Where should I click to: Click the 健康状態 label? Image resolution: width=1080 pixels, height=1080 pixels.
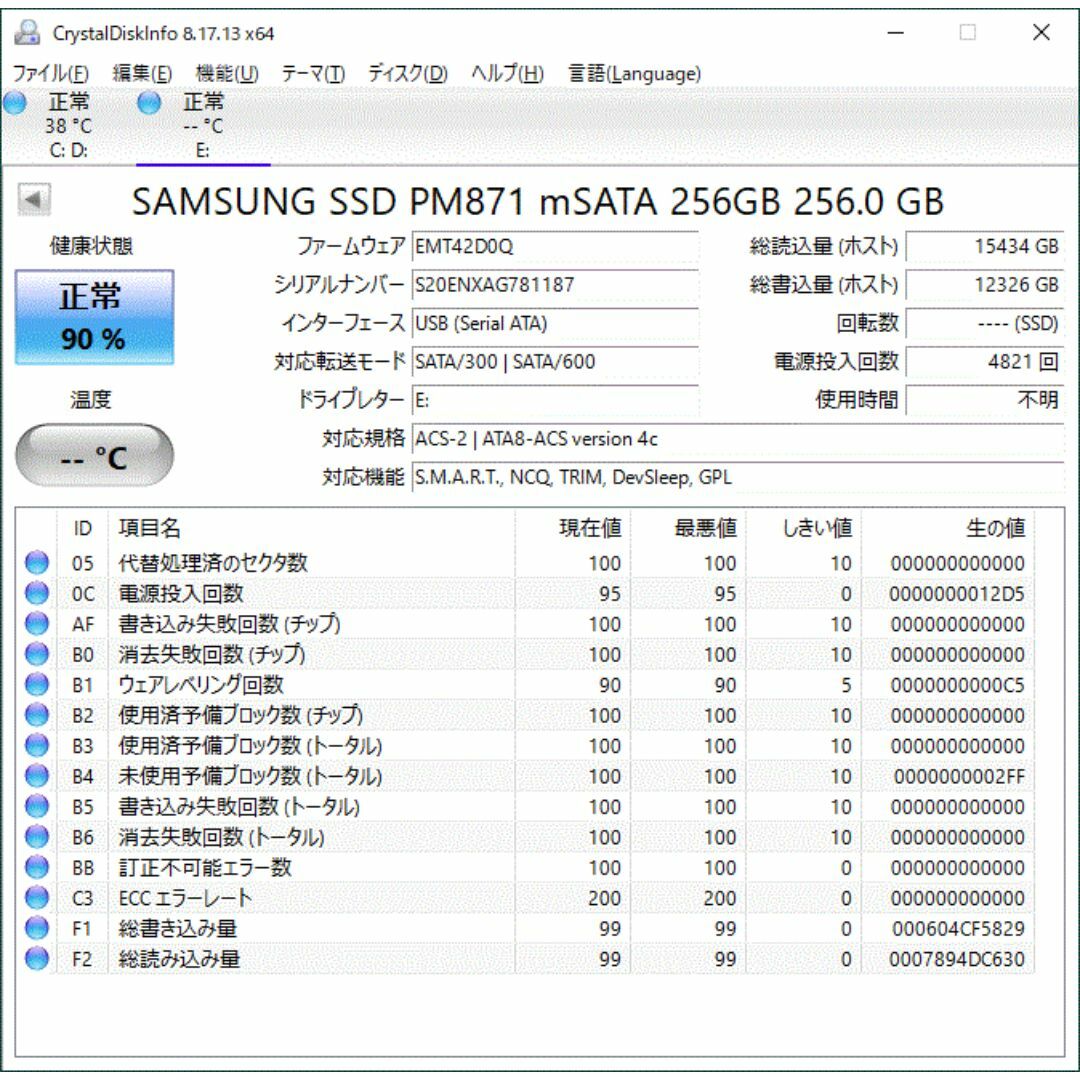click(x=91, y=246)
